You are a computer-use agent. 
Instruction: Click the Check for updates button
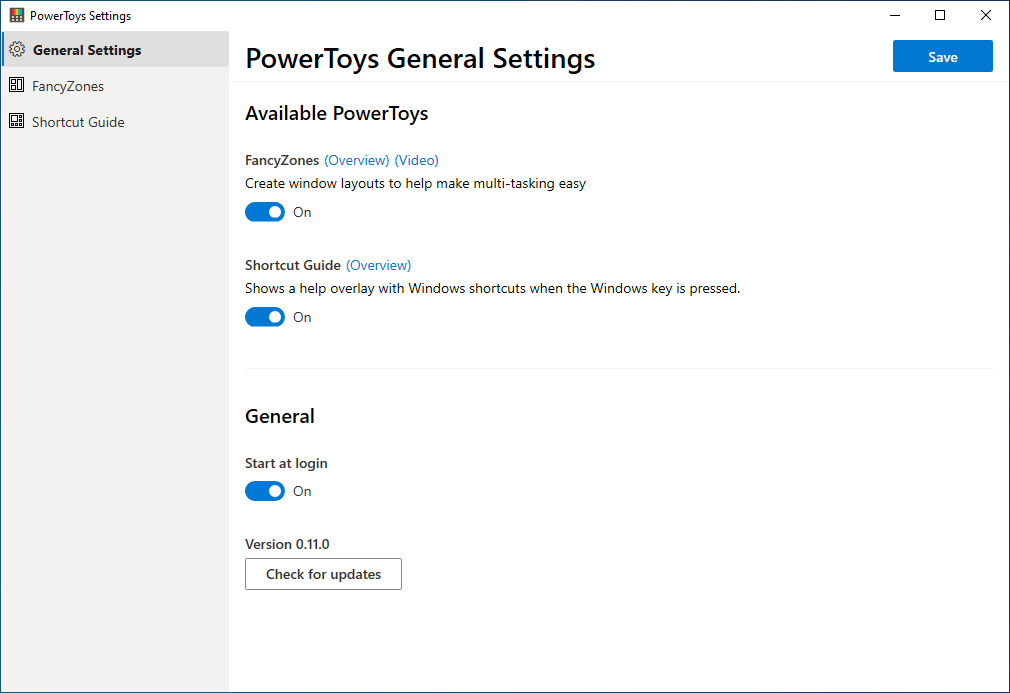pyautogui.click(x=323, y=574)
